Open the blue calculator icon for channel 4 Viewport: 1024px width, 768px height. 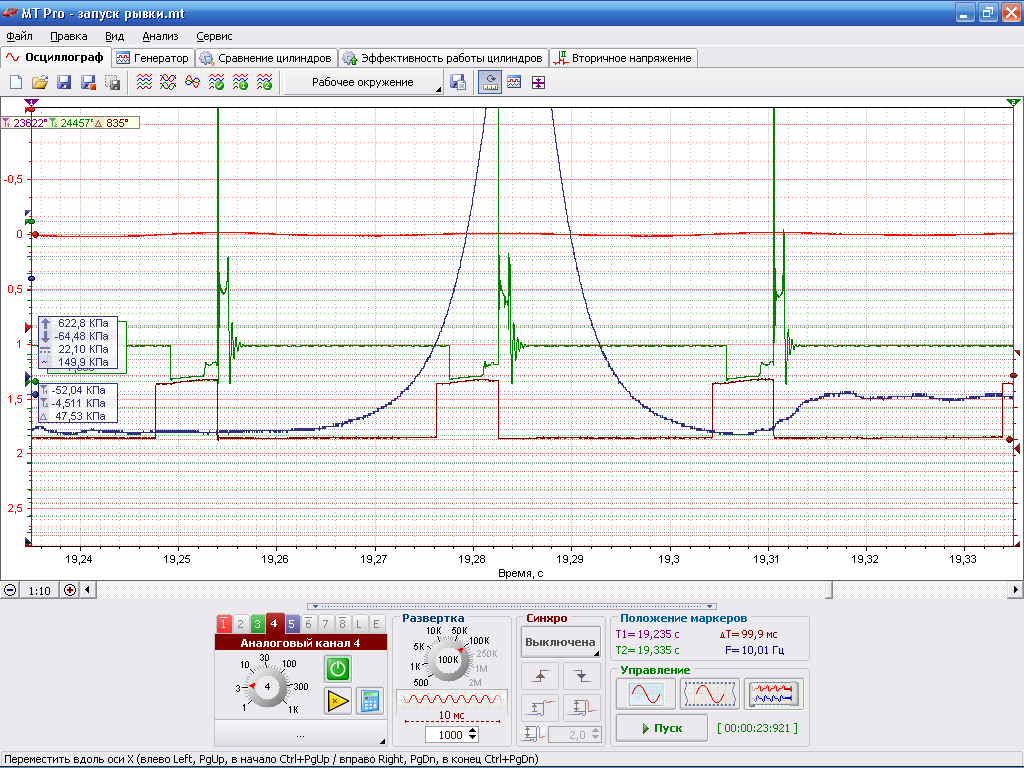[x=370, y=701]
